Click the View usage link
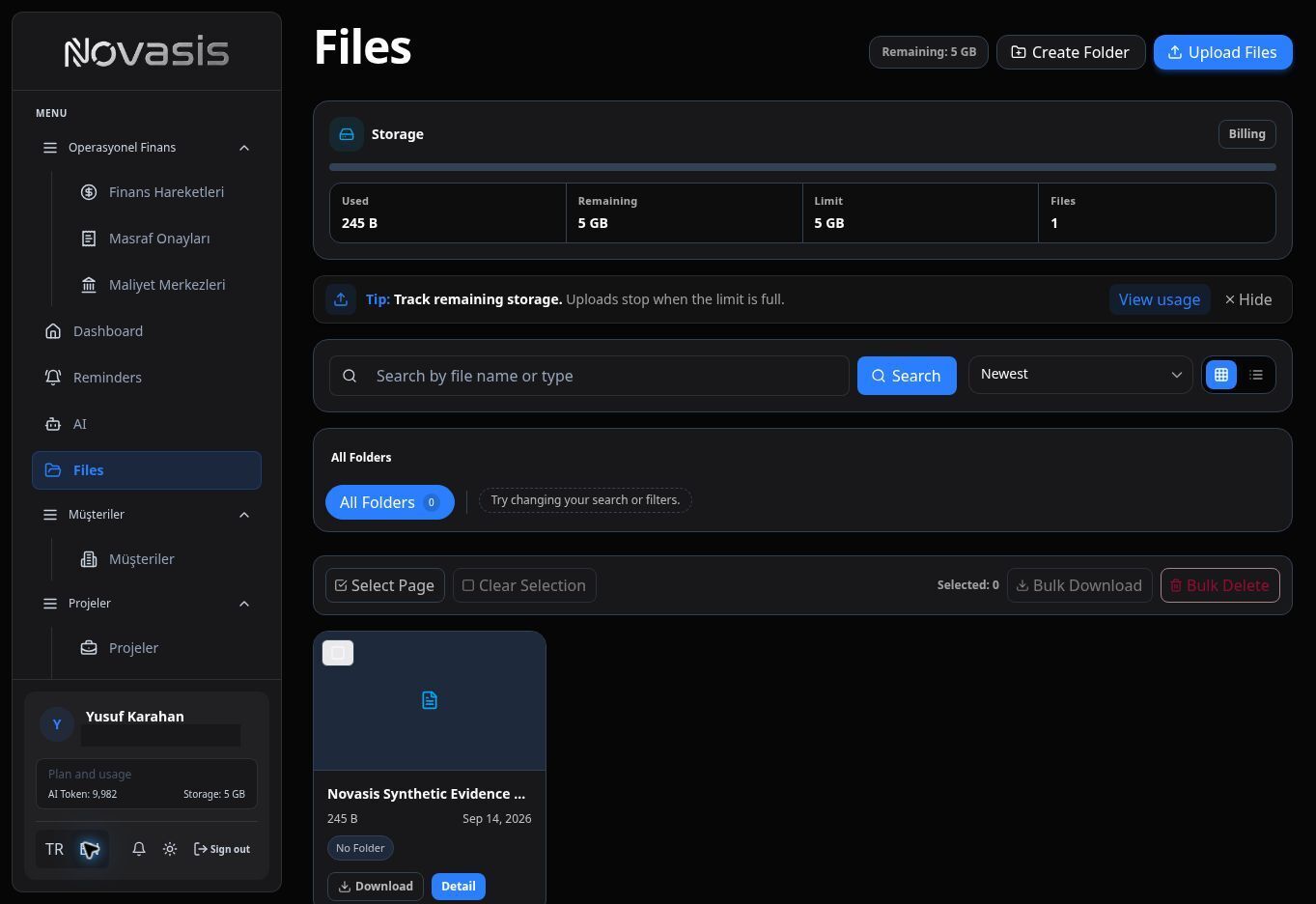Image resolution: width=1316 pixels, height=904 pixels. 1159,299
